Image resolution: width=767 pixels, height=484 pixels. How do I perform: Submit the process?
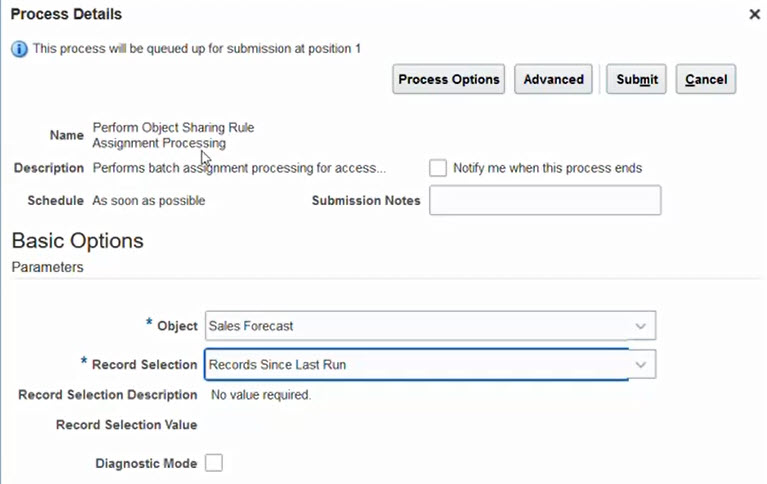click(636, 79)
